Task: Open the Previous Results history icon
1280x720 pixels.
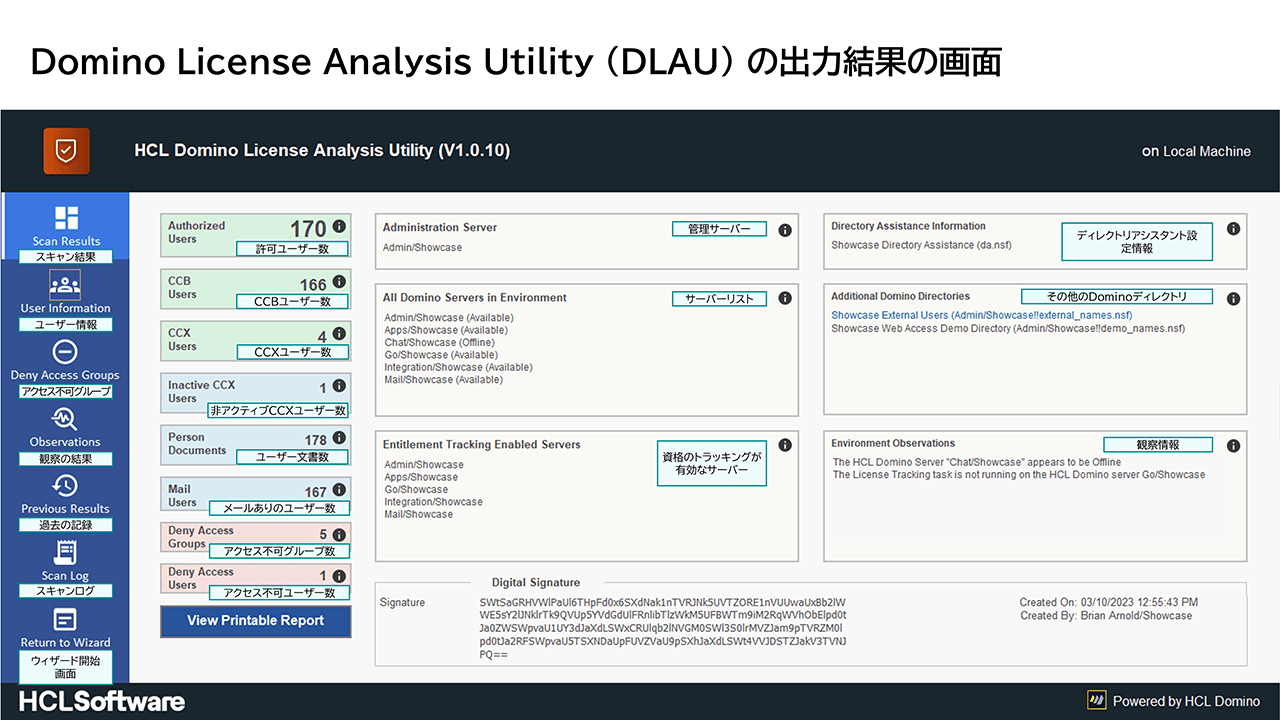Action: pos(65,485)
